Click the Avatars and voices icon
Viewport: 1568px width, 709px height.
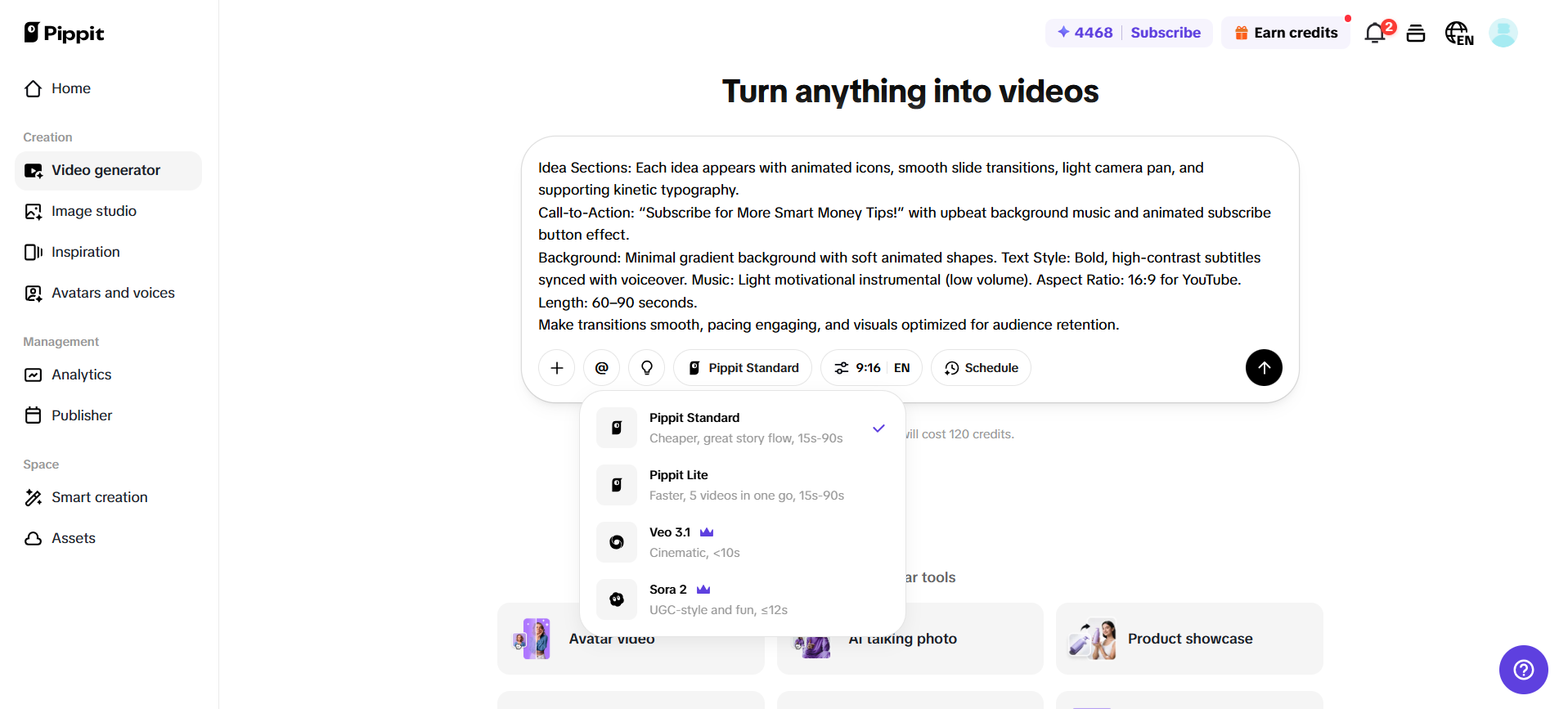(x=34, y=293)
